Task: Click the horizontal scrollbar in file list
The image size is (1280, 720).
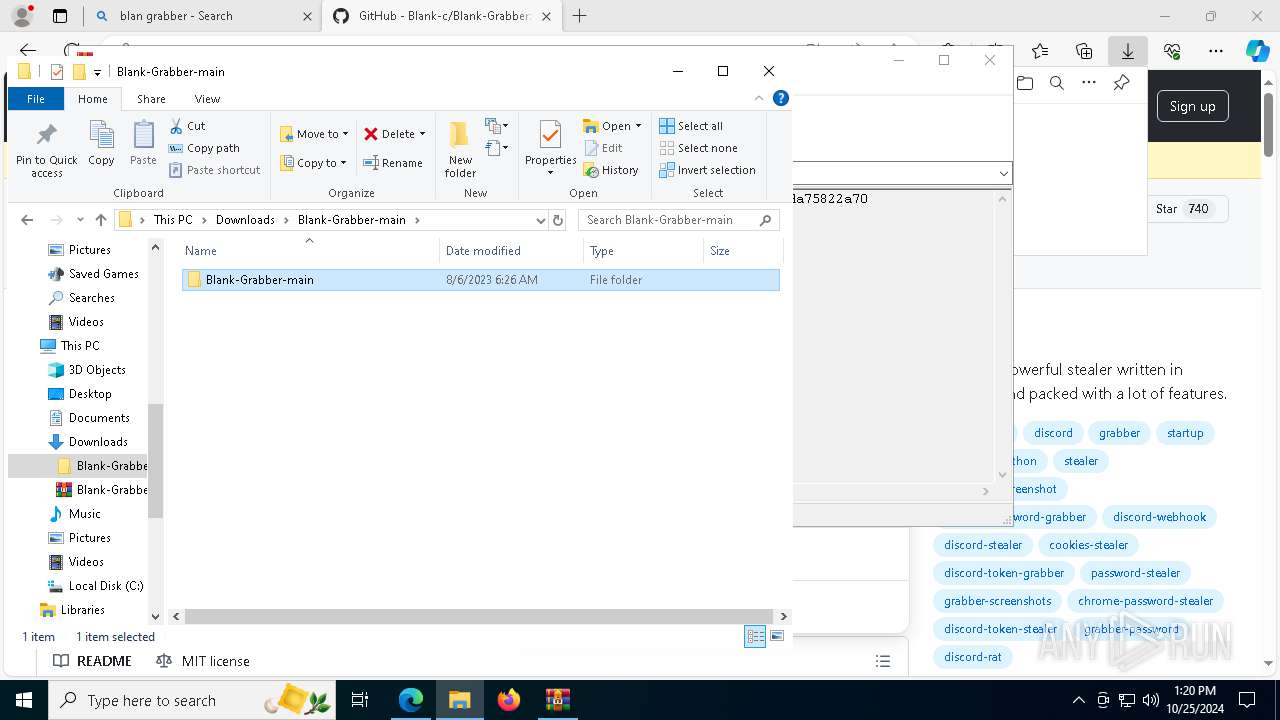Action: 479,616
